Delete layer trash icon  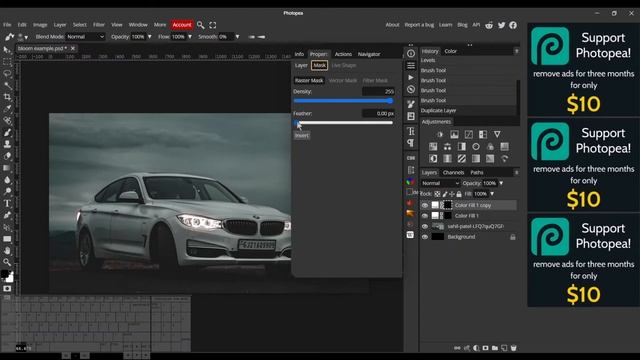pos(513,348)
